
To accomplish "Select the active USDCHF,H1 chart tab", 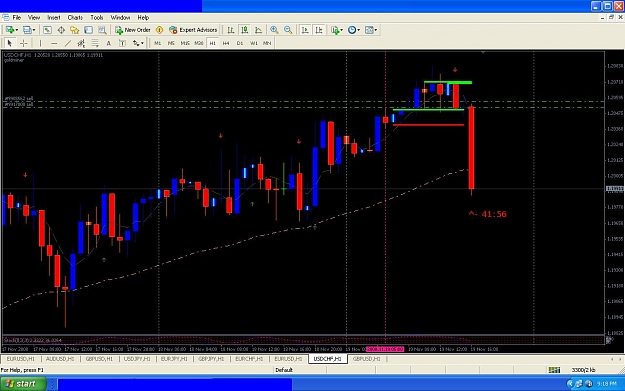I will (327, 359).
